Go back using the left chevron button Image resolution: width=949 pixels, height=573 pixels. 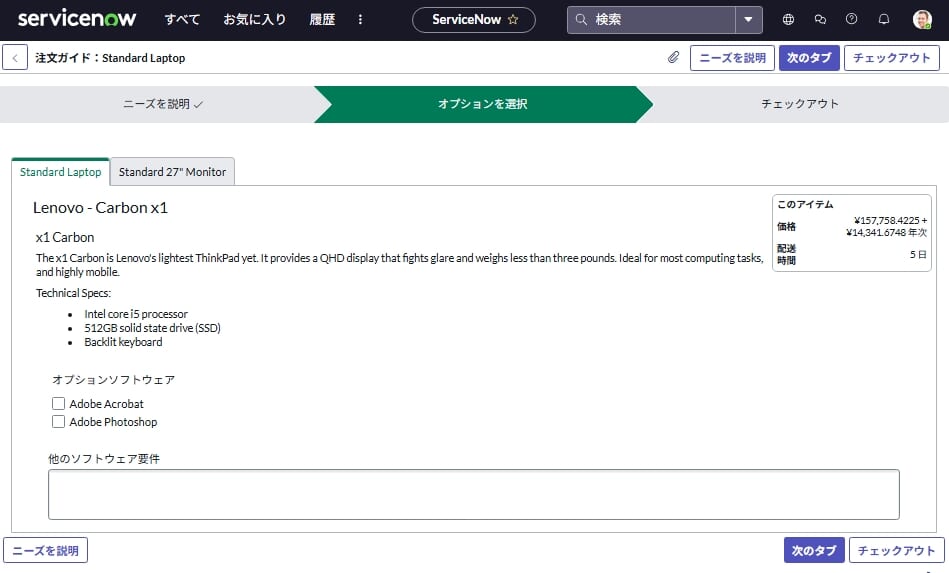(x=15, y=58)
